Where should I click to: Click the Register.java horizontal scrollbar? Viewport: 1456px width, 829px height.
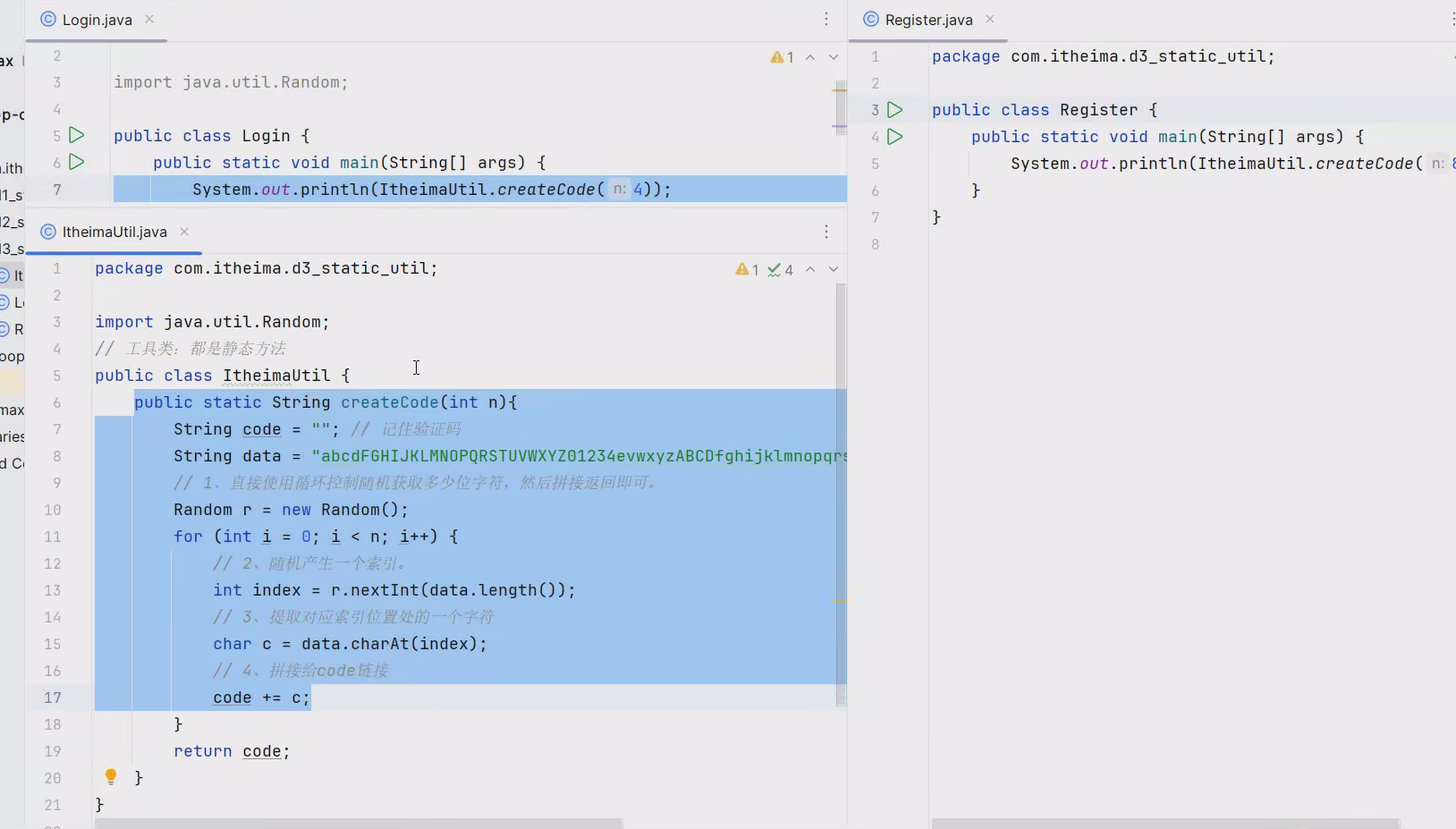tap(1165, 823)
